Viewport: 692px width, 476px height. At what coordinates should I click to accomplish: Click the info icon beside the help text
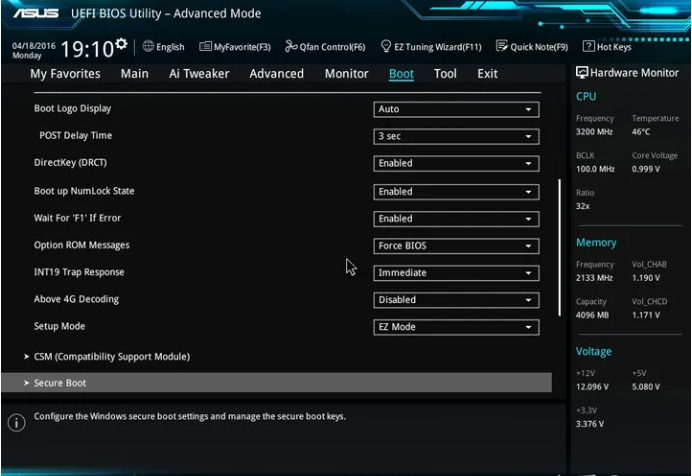(16, 423)
